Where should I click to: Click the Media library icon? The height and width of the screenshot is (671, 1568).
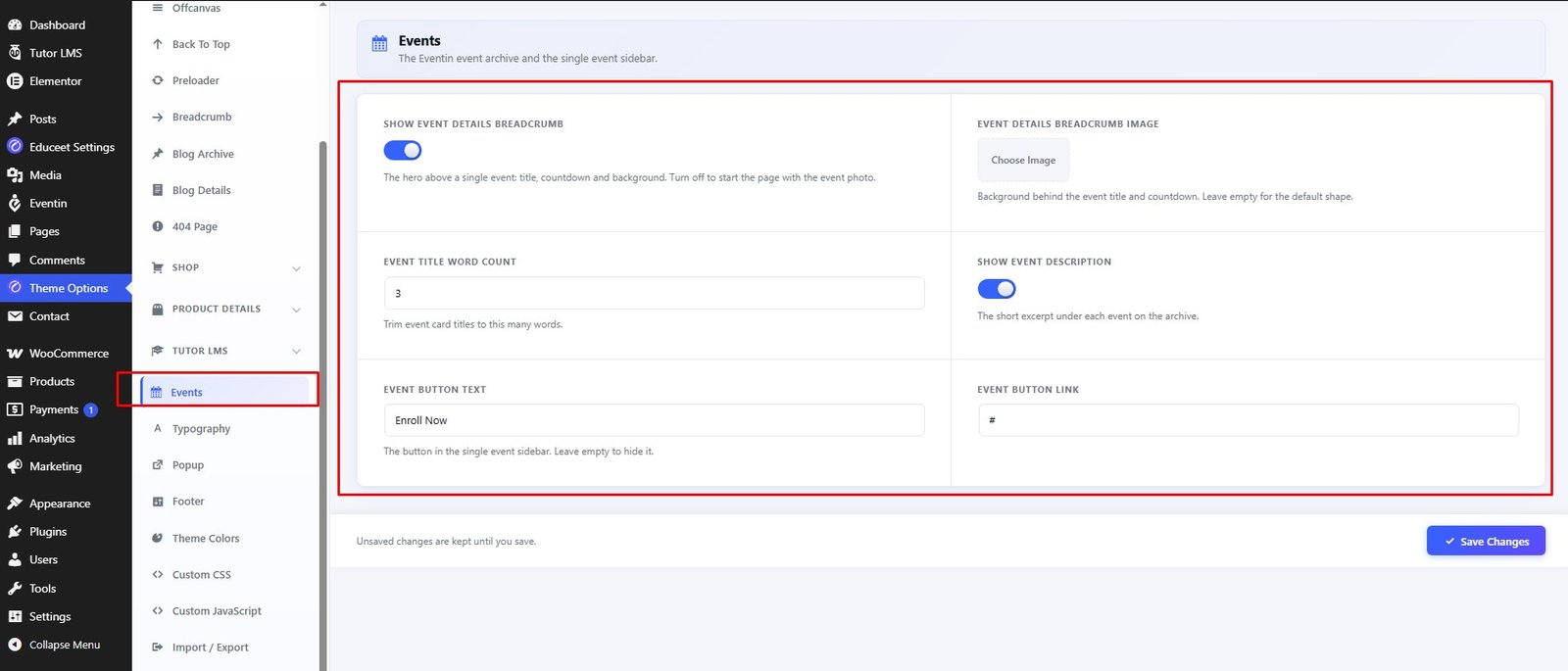pos(15,175)
